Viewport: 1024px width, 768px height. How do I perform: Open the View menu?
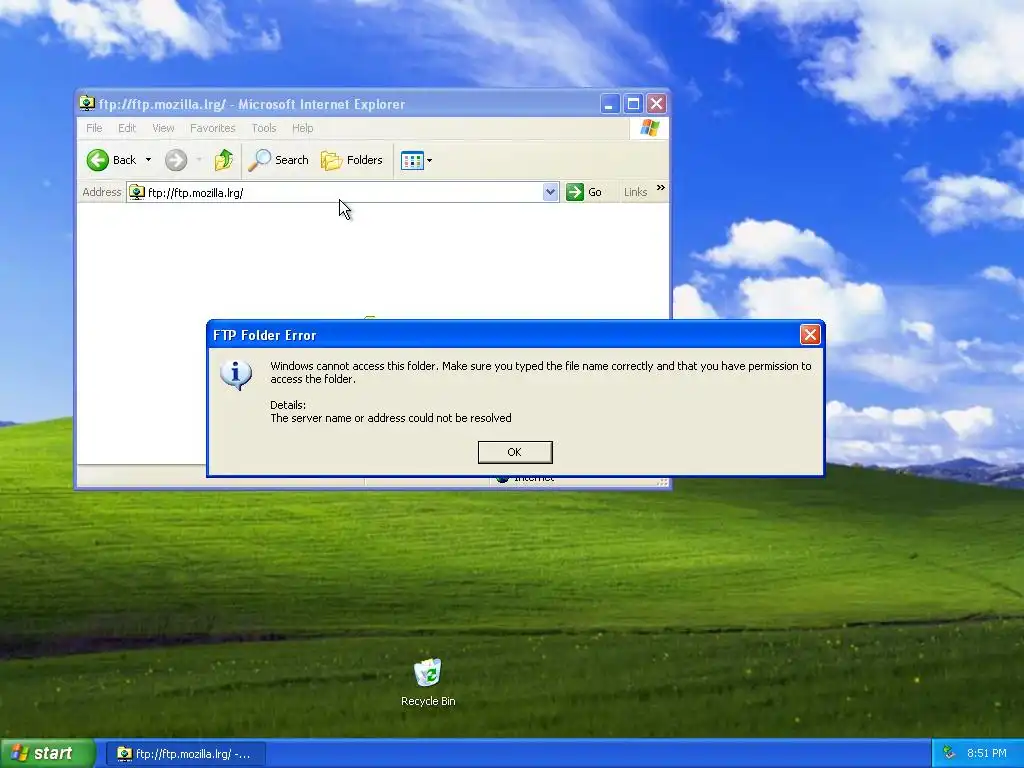pyautogui.click(x=163, y=128)
